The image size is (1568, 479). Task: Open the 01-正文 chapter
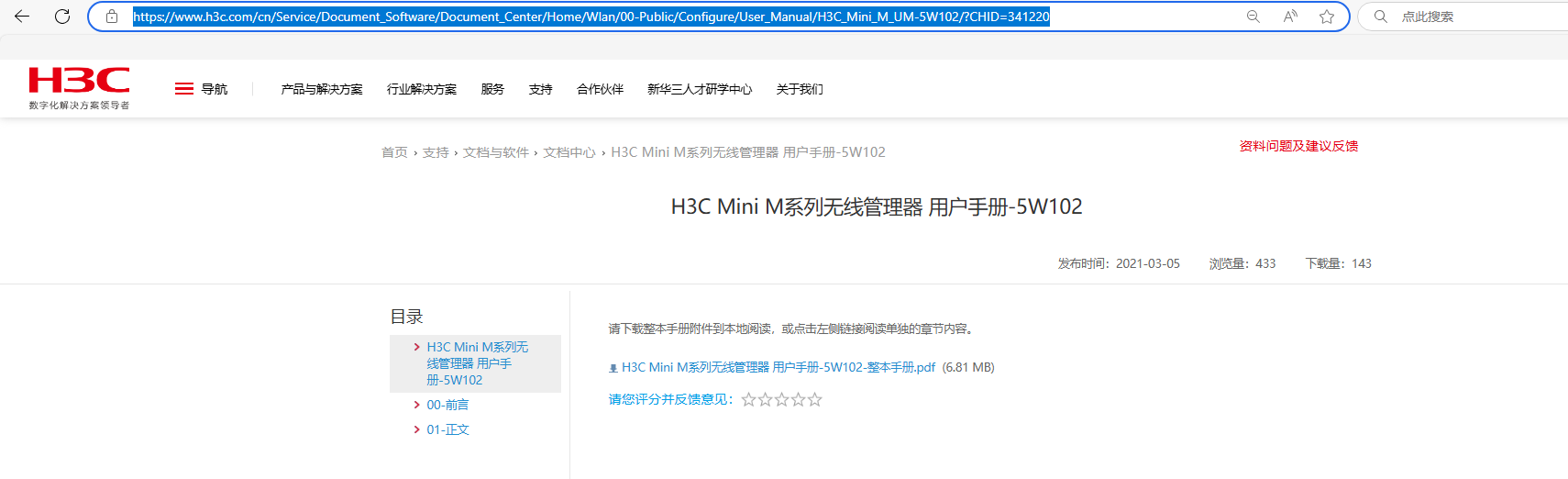pos(447,429)
